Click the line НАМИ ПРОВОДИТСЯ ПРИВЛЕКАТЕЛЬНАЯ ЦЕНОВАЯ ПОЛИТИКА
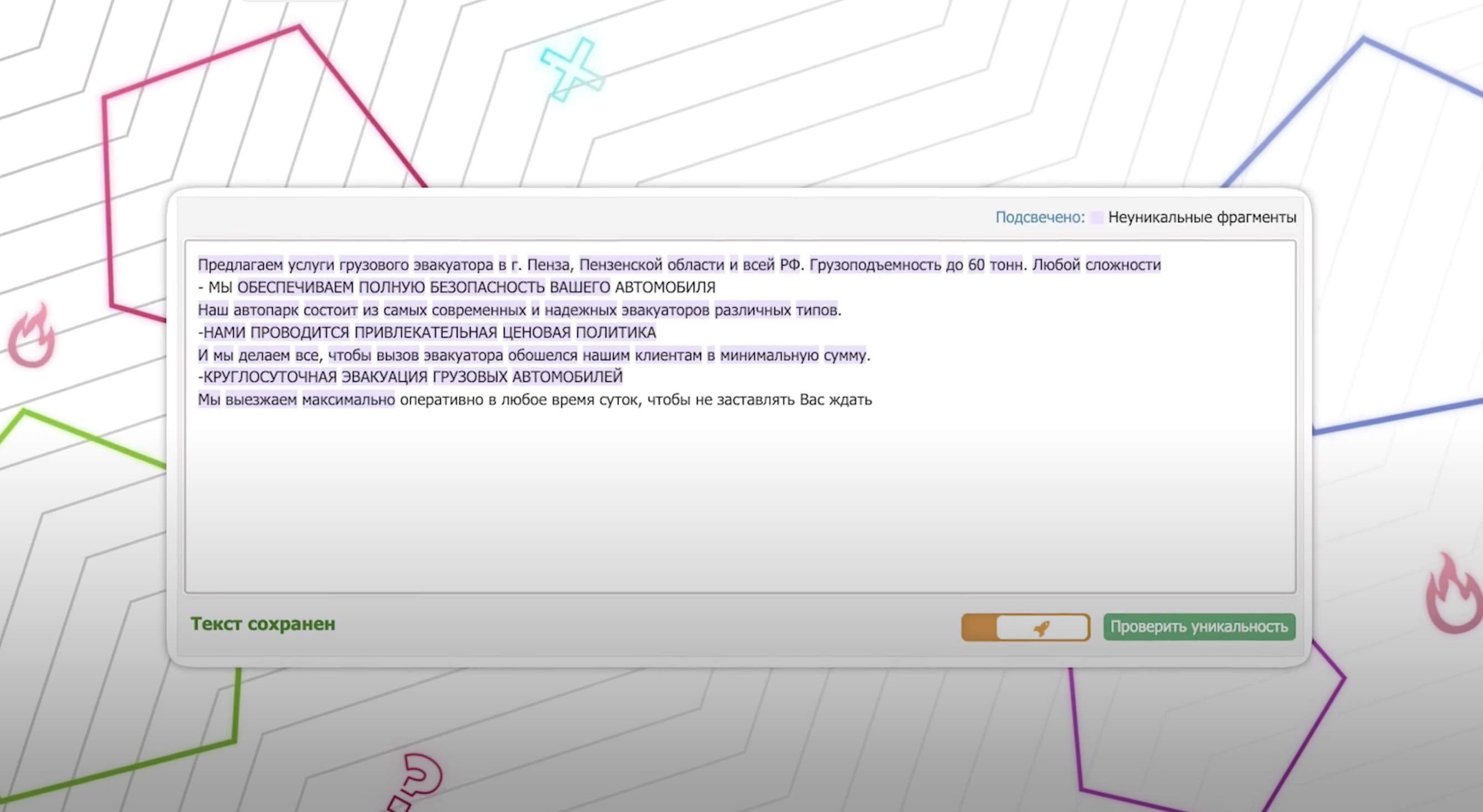The width and height of the screenshot is (1483, 812). click(427, 333)
